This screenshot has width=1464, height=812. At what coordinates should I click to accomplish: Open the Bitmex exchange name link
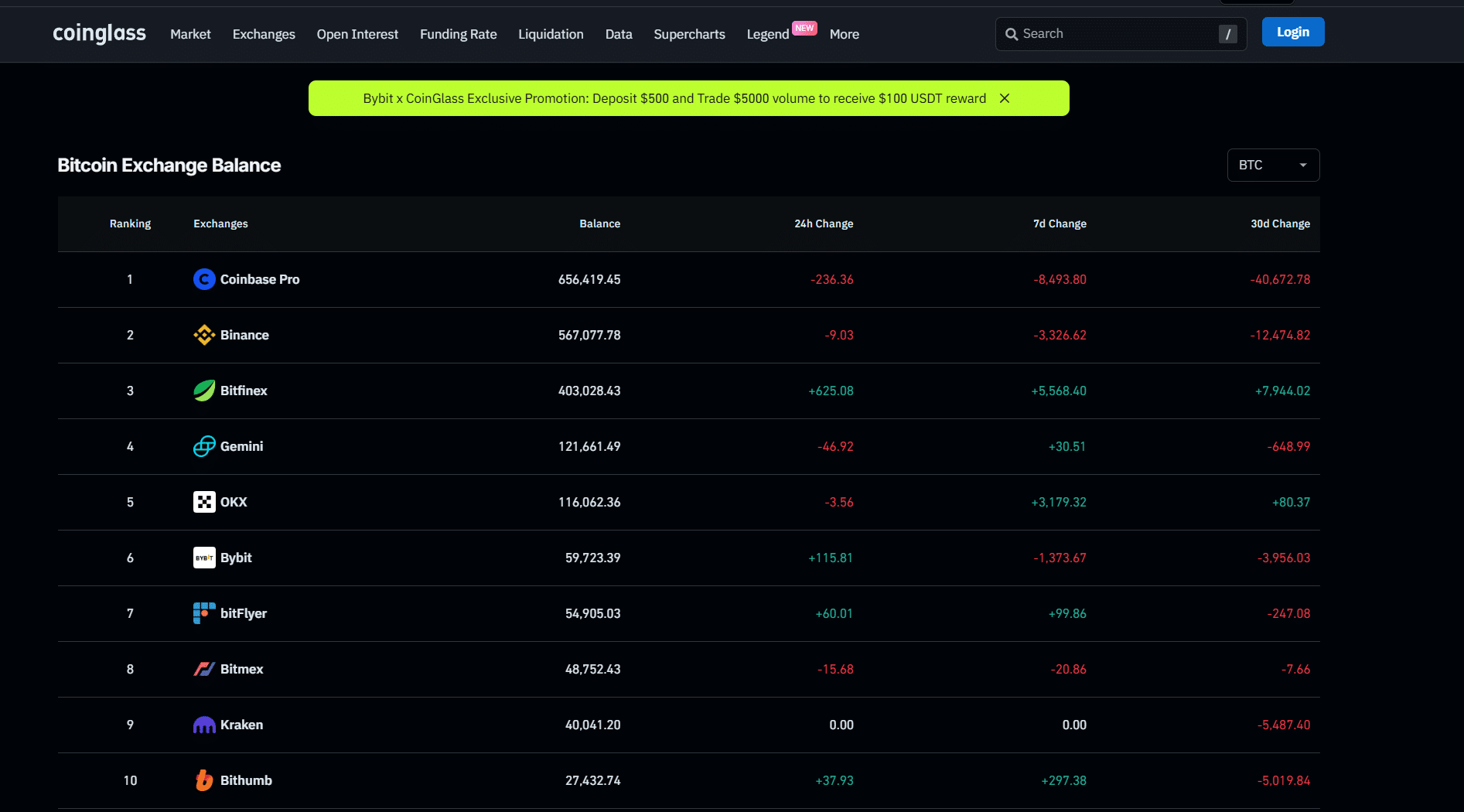click(x=241, y=669)
